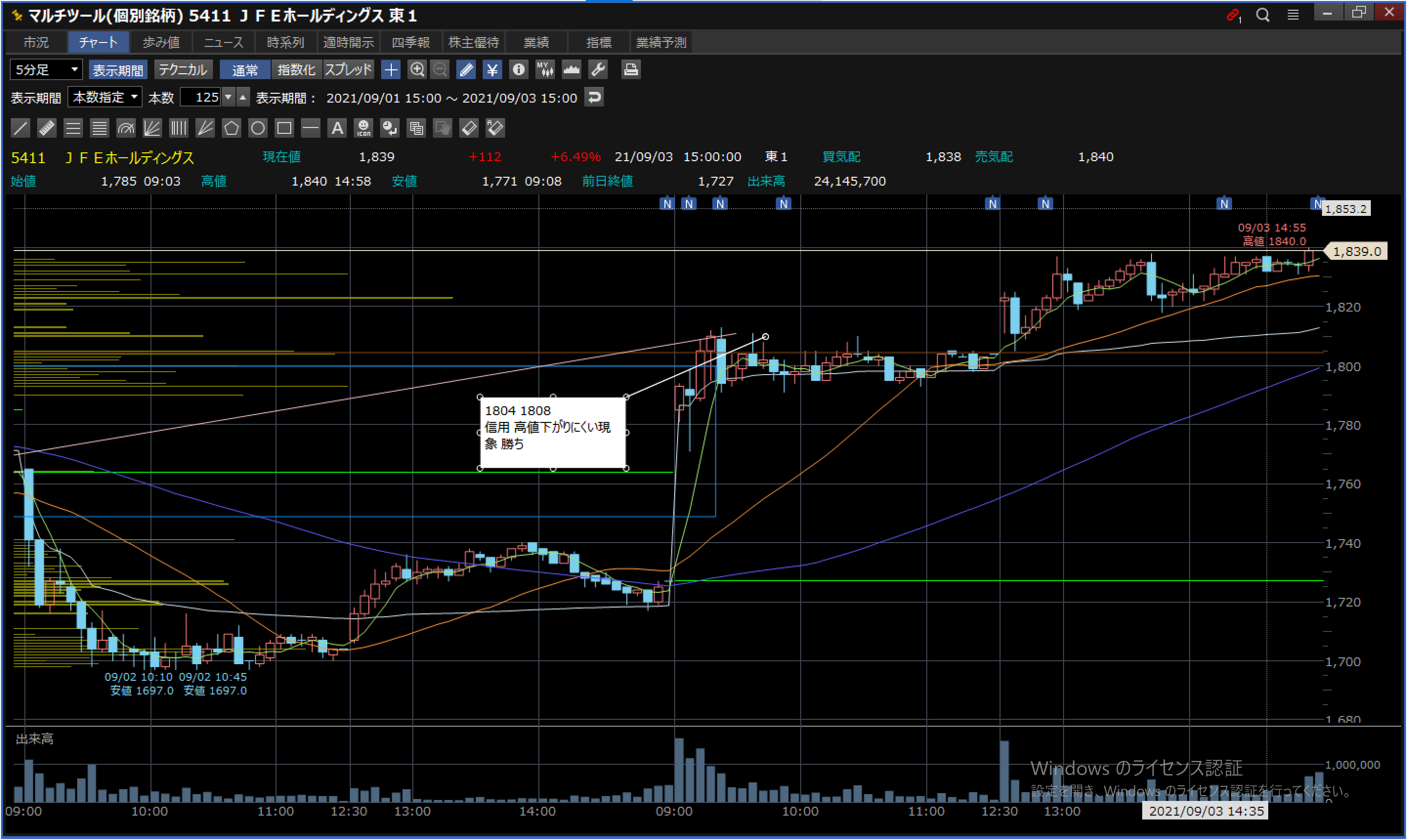
Task: Expand the 本数指定 period dropdown
Action: [105, 97]
